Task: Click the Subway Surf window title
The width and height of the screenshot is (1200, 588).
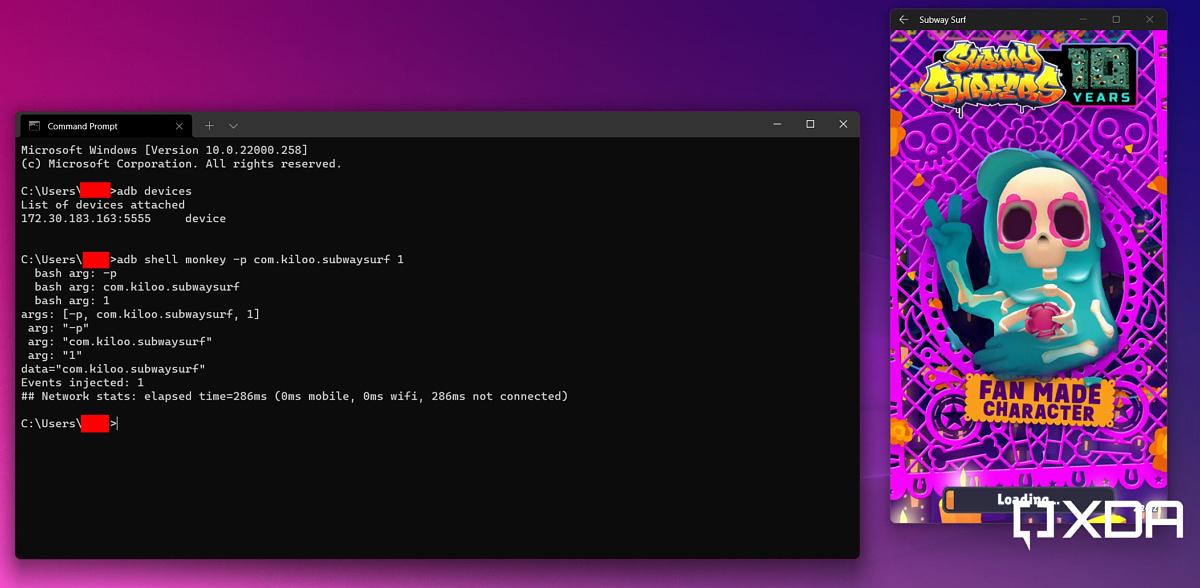Action: pyautogui.click(x=942, y=19)
